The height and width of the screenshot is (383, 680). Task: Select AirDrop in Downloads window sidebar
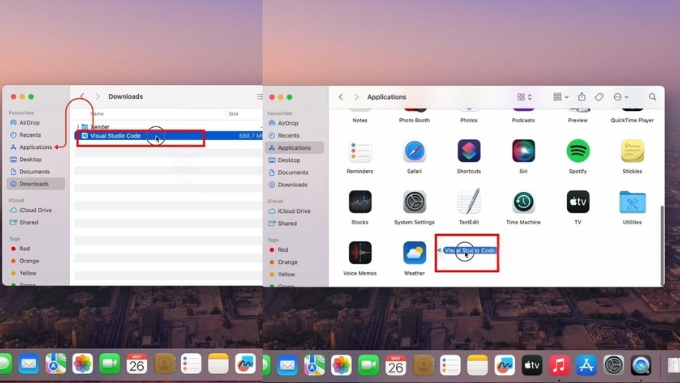(x=36, y=123)
